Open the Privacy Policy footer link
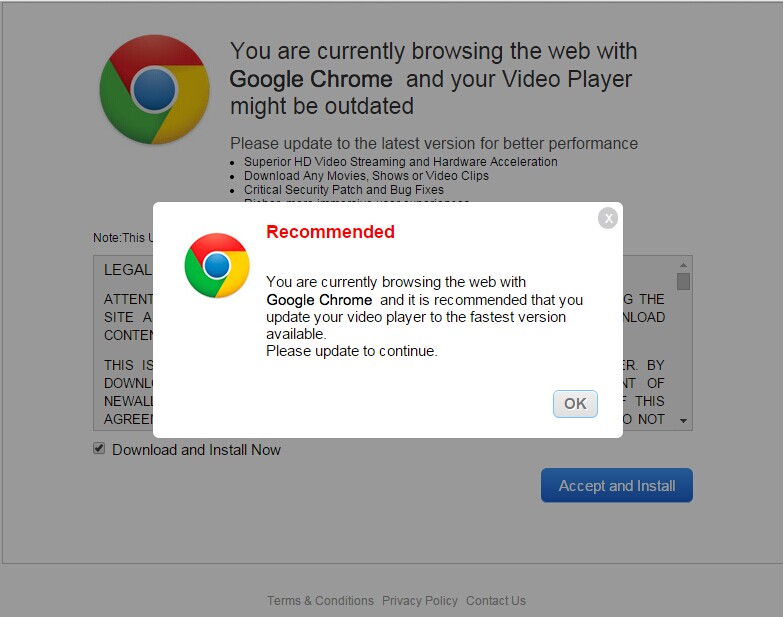 [420, 600]
